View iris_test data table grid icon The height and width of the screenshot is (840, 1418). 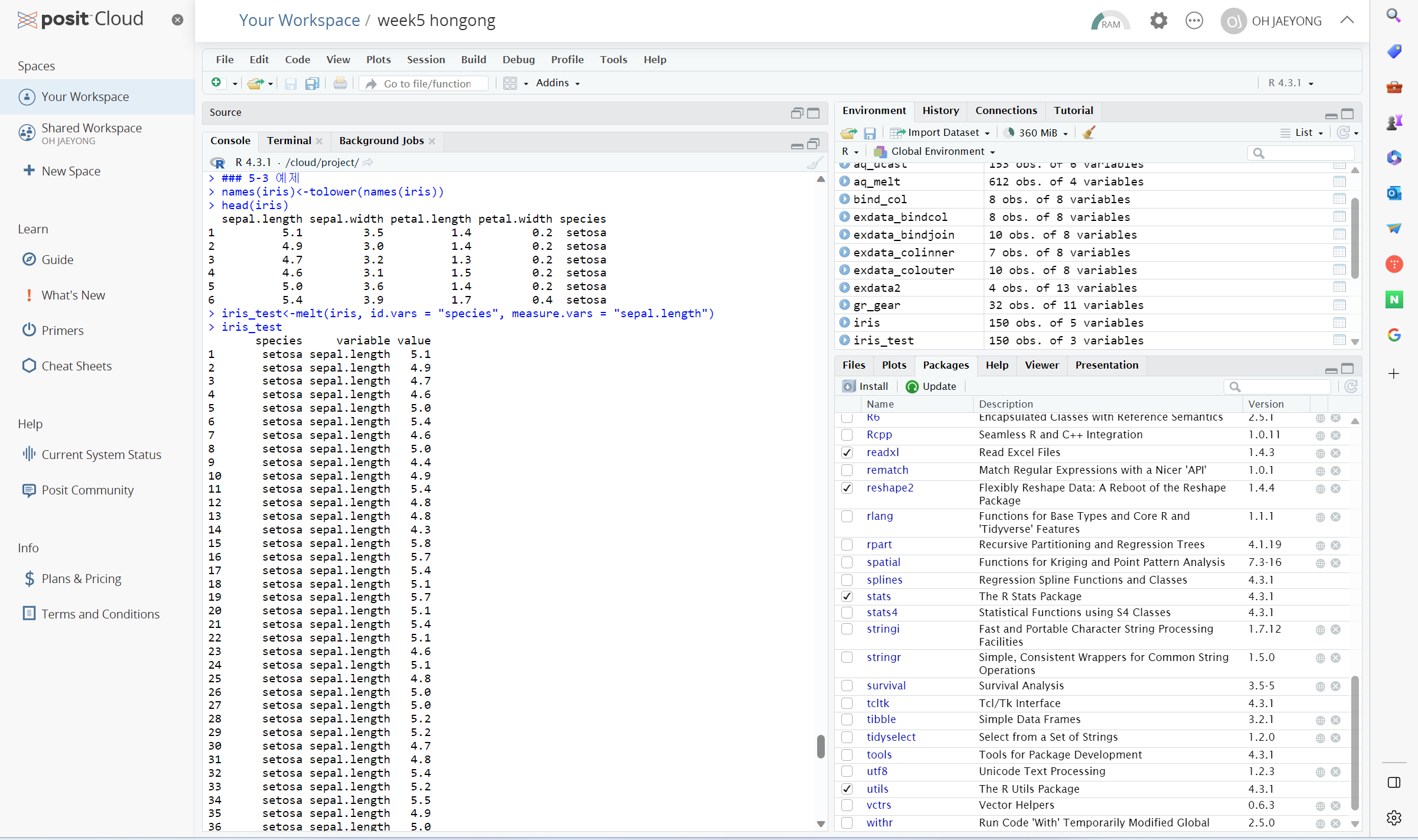click(x=1339, y=340)
